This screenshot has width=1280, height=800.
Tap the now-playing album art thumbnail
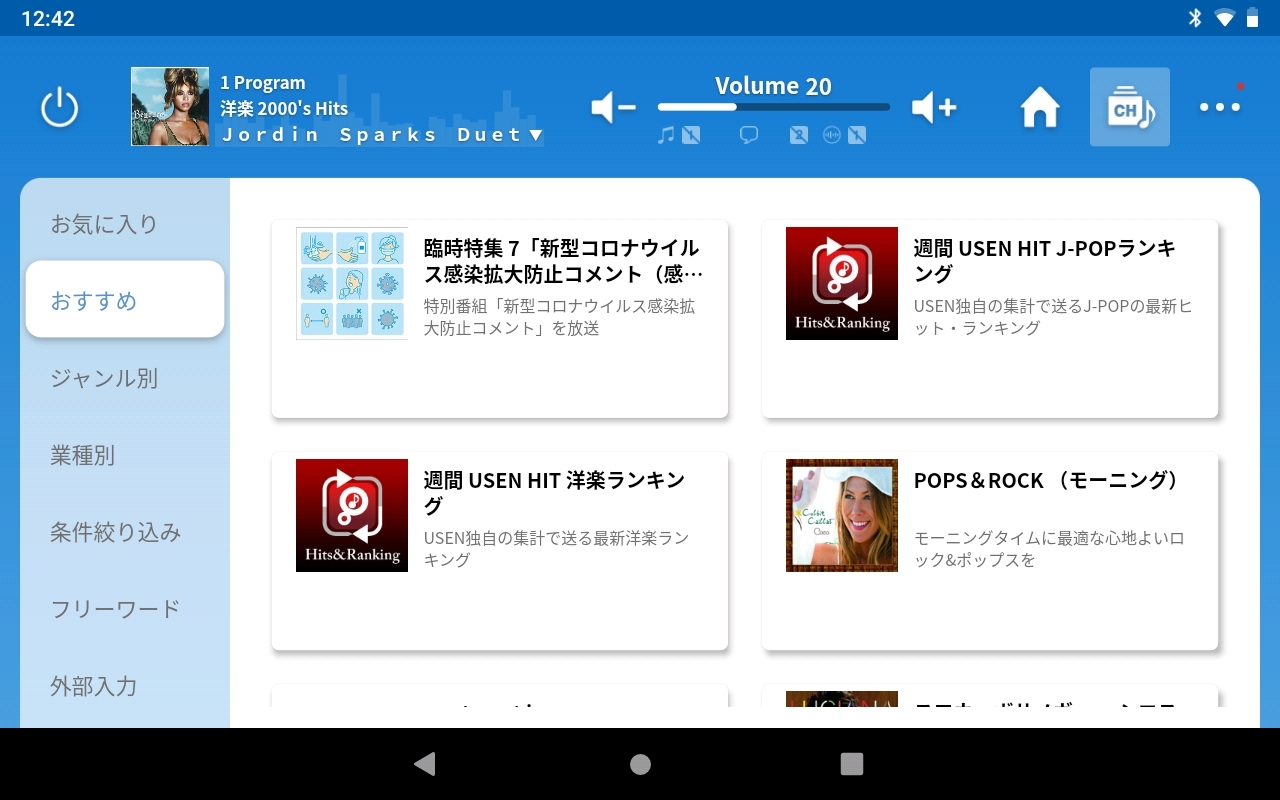(x=170, y=107)
